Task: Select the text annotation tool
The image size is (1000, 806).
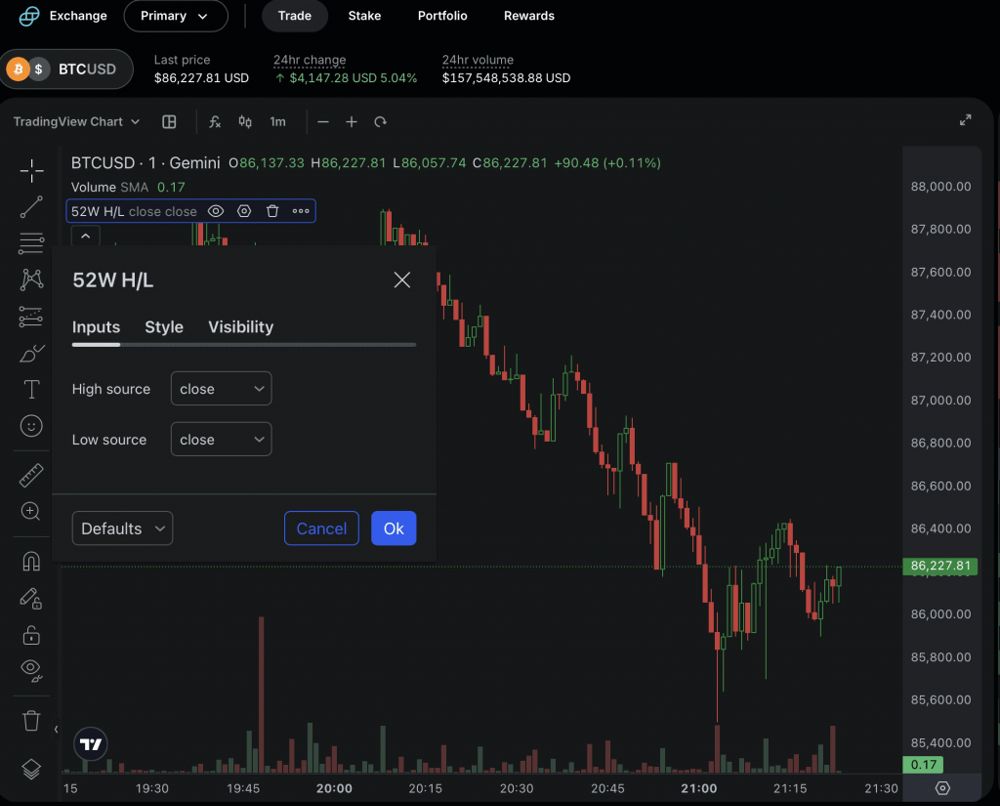Action: [x=31, y=389]
